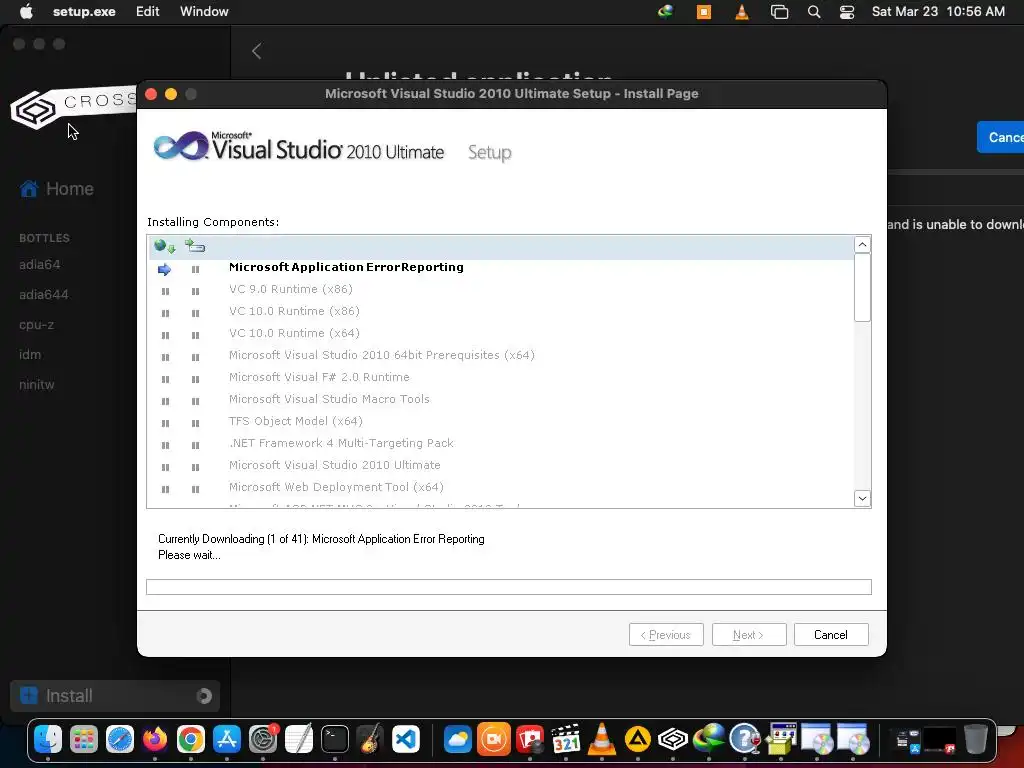Screen dimensions: 1024x768
Task: Open Launchpad from the dock
Action: tap(84, 739)
